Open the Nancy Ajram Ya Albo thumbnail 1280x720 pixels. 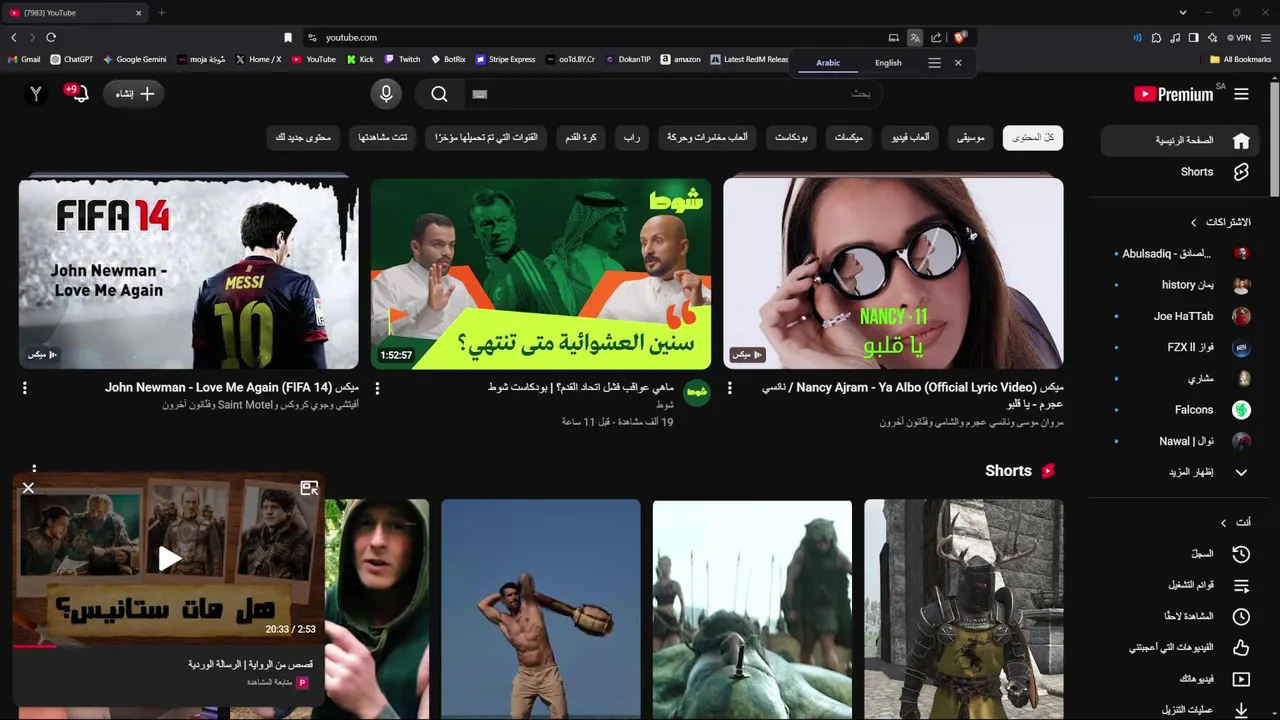(893, 274)
